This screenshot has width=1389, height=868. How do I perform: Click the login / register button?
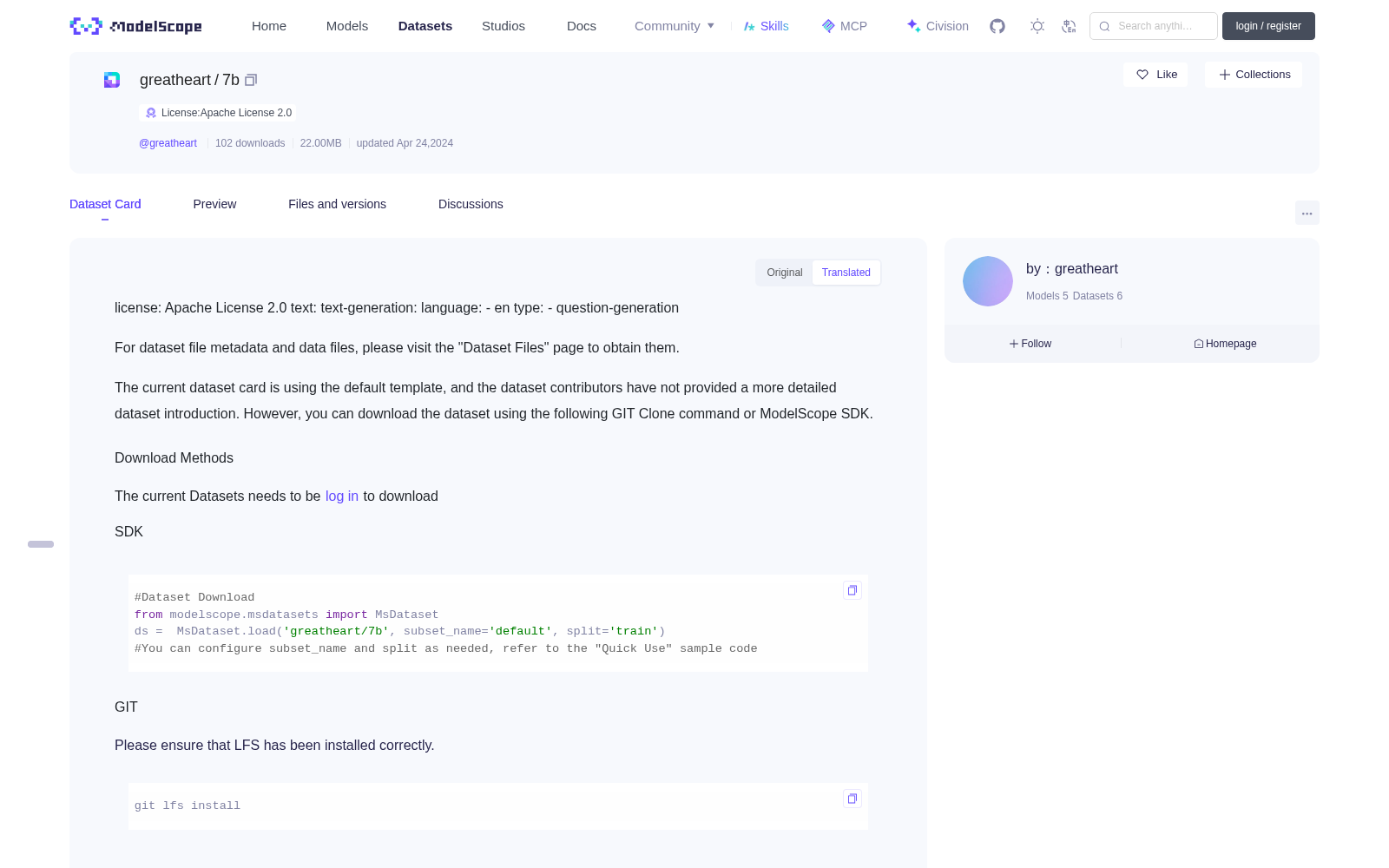tap(1268, 26)
